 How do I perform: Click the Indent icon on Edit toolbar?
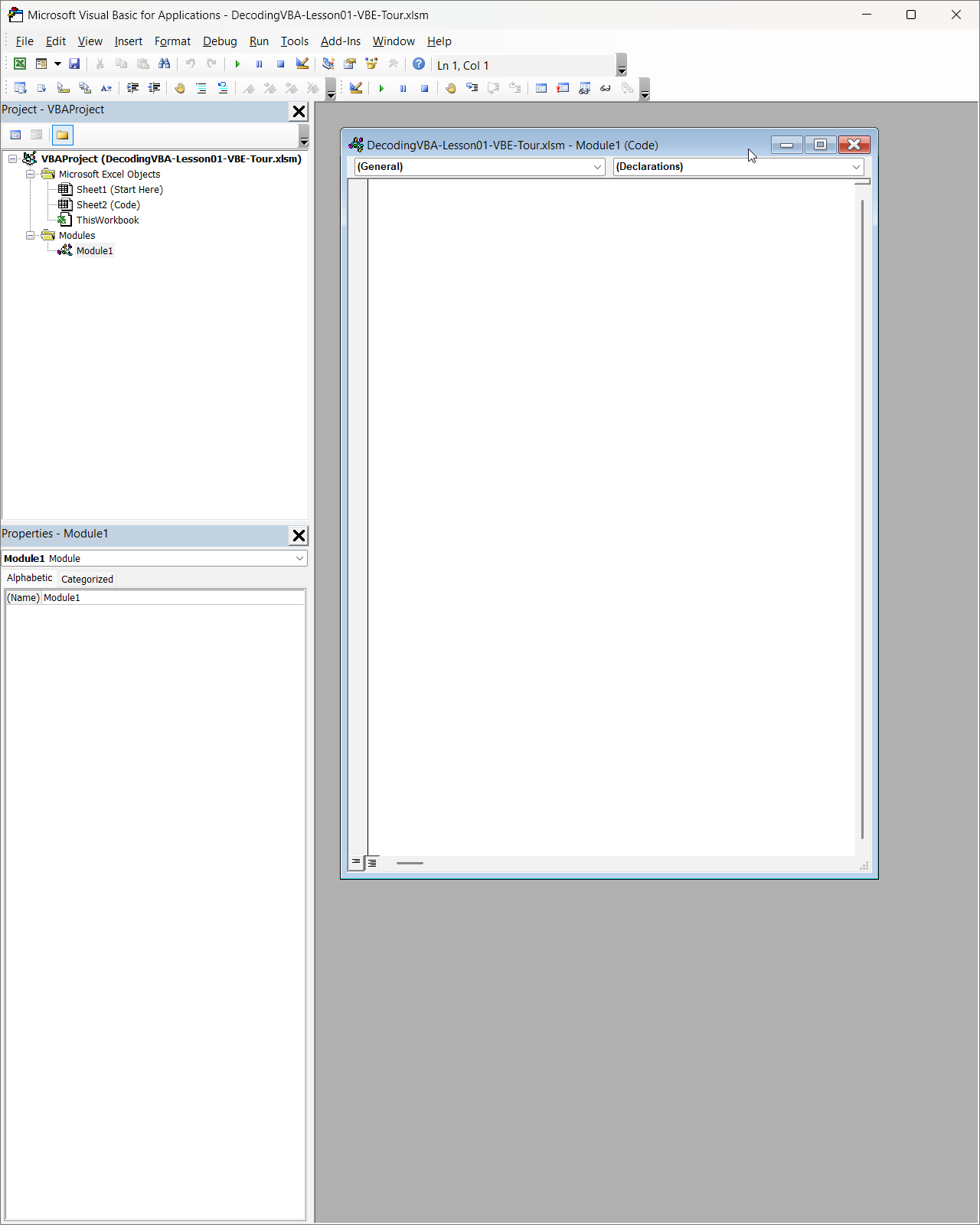[132, 88]
